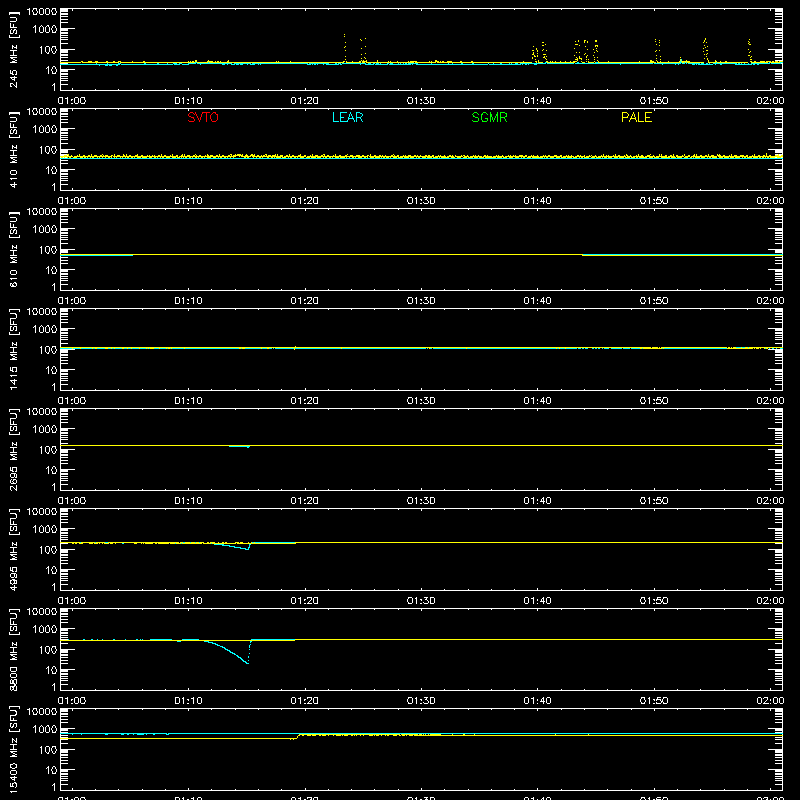Click the 1000 y-axis label in 2695 MHz panel
800x800 pixels.
tap(45, 430)
